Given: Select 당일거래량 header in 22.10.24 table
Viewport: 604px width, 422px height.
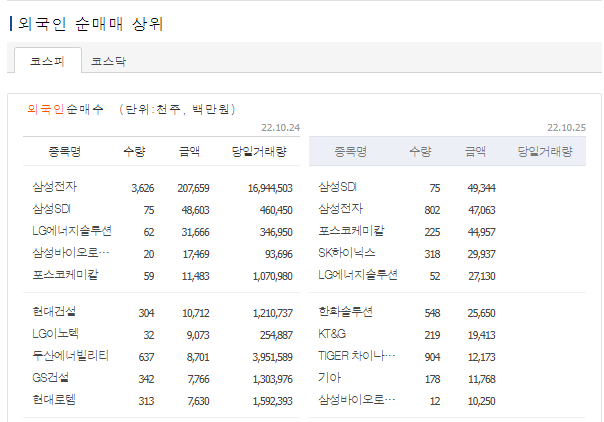Looking at the screenshot, I should tap(259, 151).
